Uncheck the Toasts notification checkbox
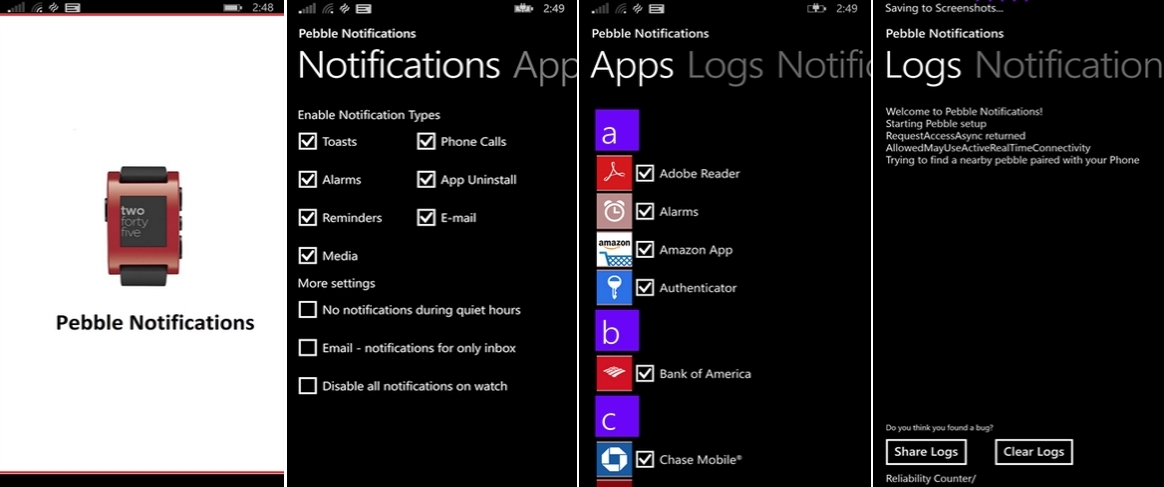 pyautogui.click(x=308, y=141)
